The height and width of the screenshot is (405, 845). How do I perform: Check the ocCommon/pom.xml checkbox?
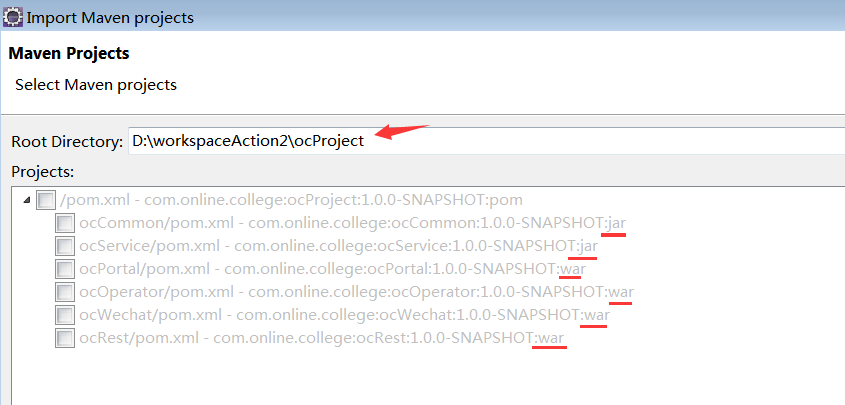click(x=65, y=223)
